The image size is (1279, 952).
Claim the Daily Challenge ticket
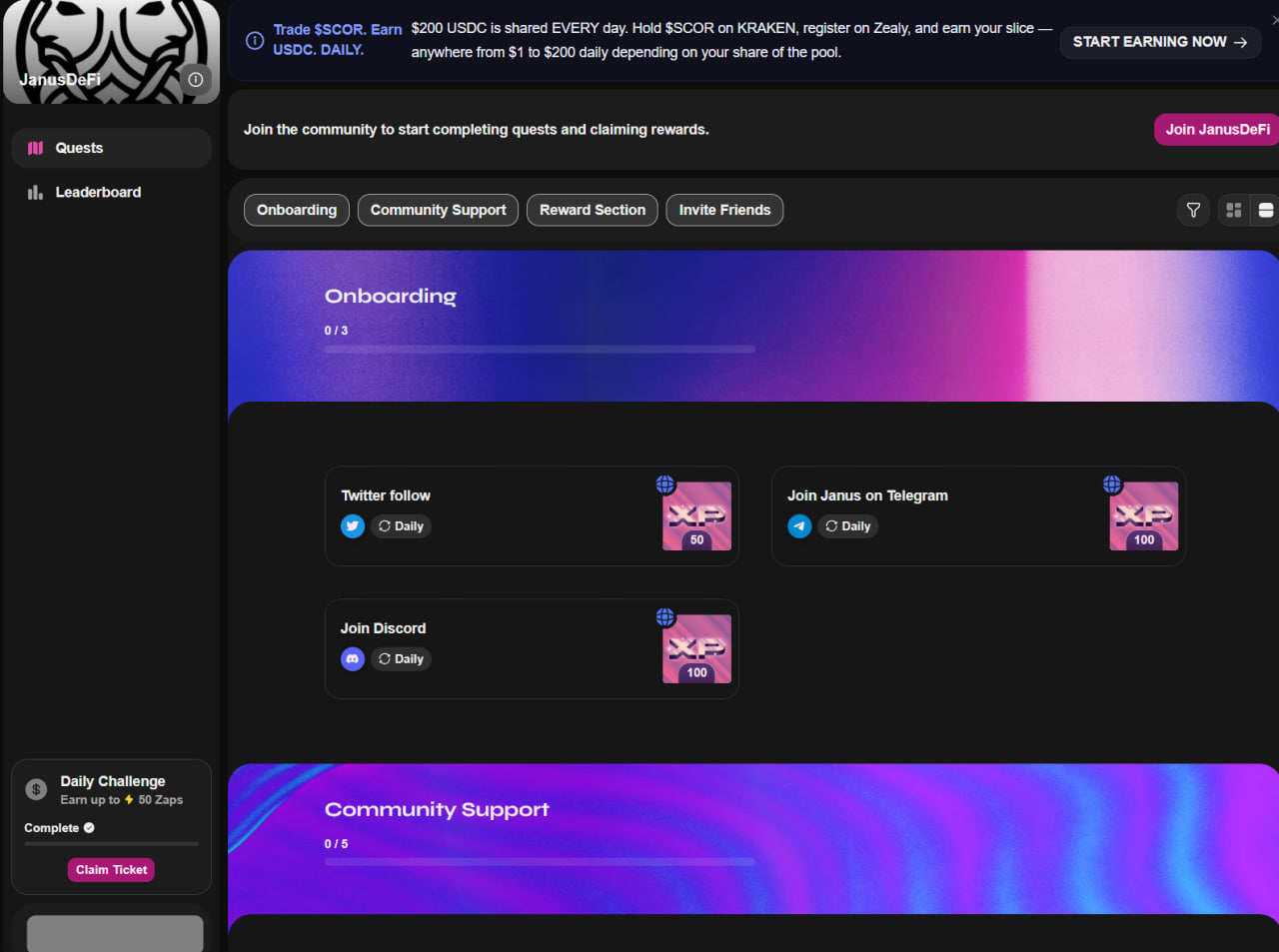[111, 870]
